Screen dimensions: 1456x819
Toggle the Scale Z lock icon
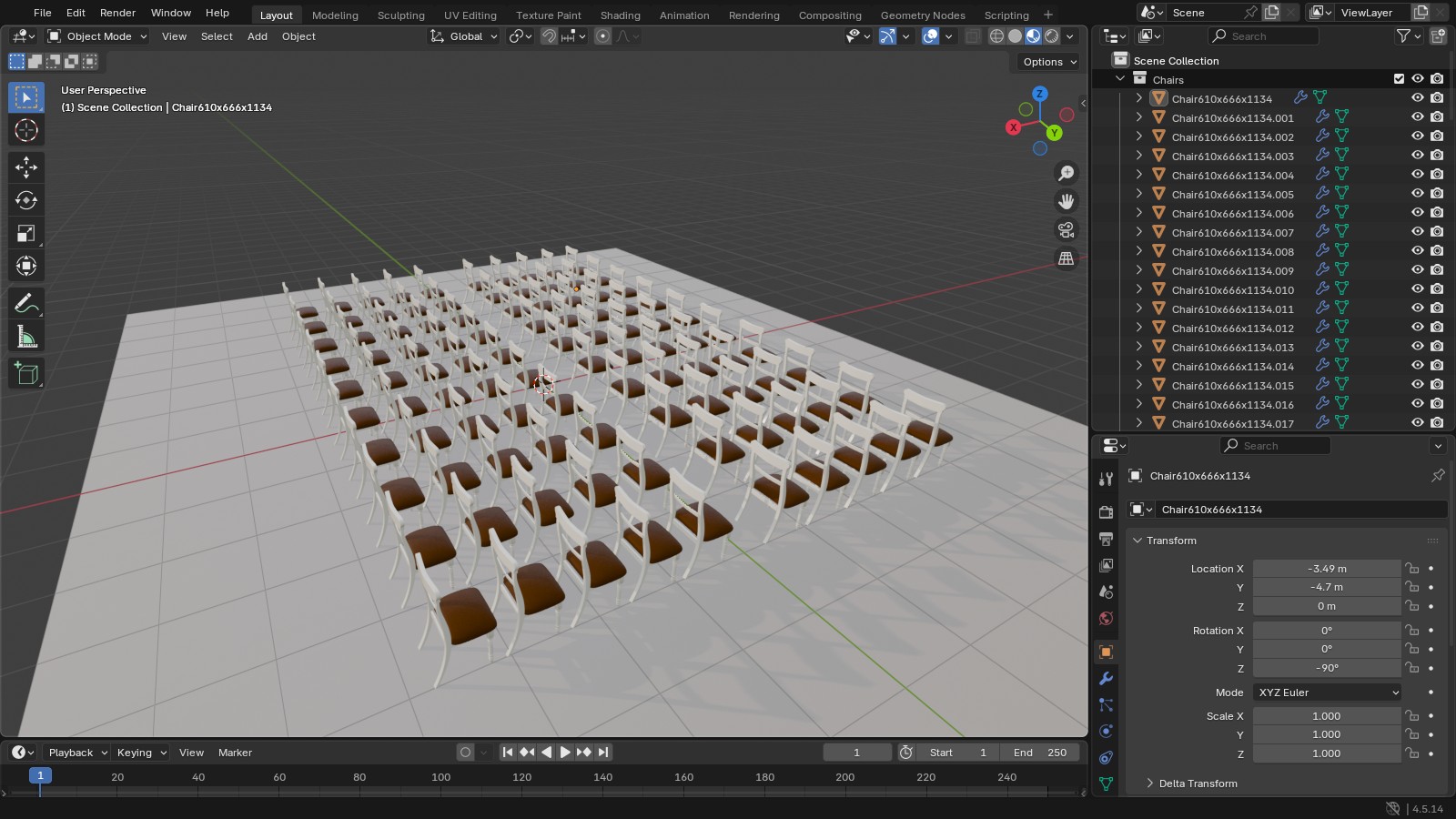[x=1411, y=753]
